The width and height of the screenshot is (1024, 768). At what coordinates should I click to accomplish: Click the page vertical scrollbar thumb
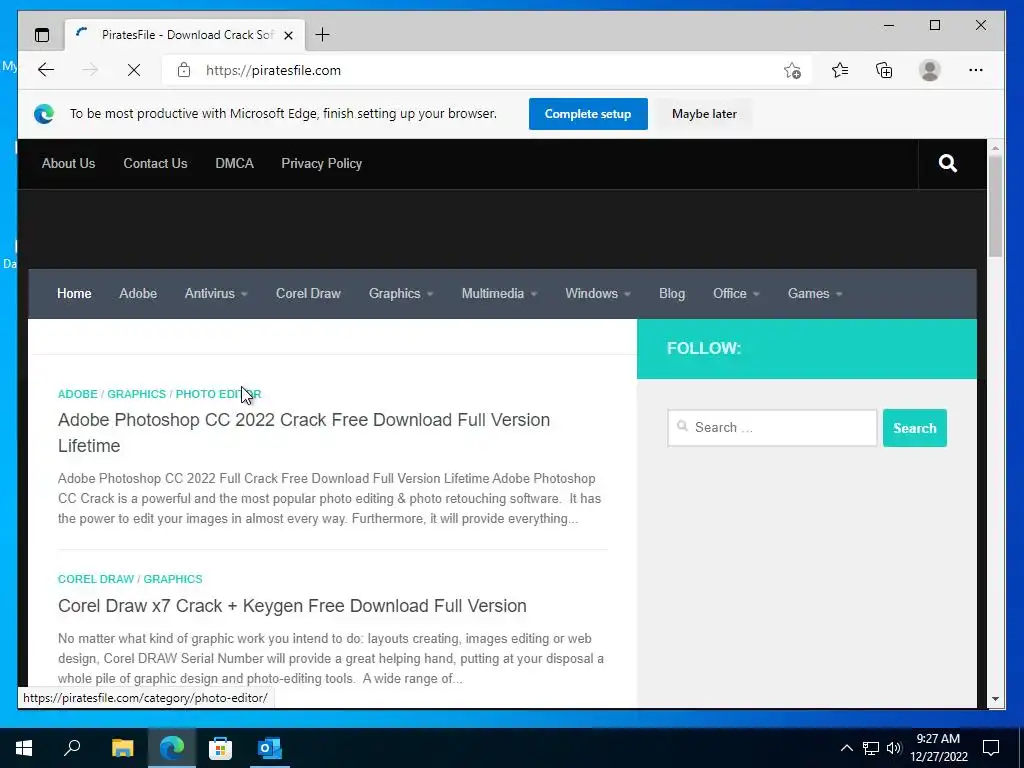pos(995,206)
